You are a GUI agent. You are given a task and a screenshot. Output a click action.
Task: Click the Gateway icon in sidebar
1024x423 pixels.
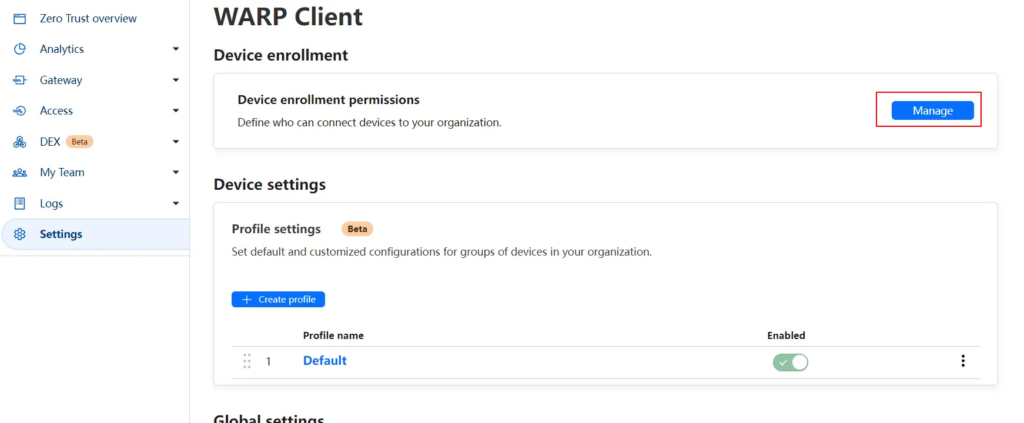pos(19,80)
